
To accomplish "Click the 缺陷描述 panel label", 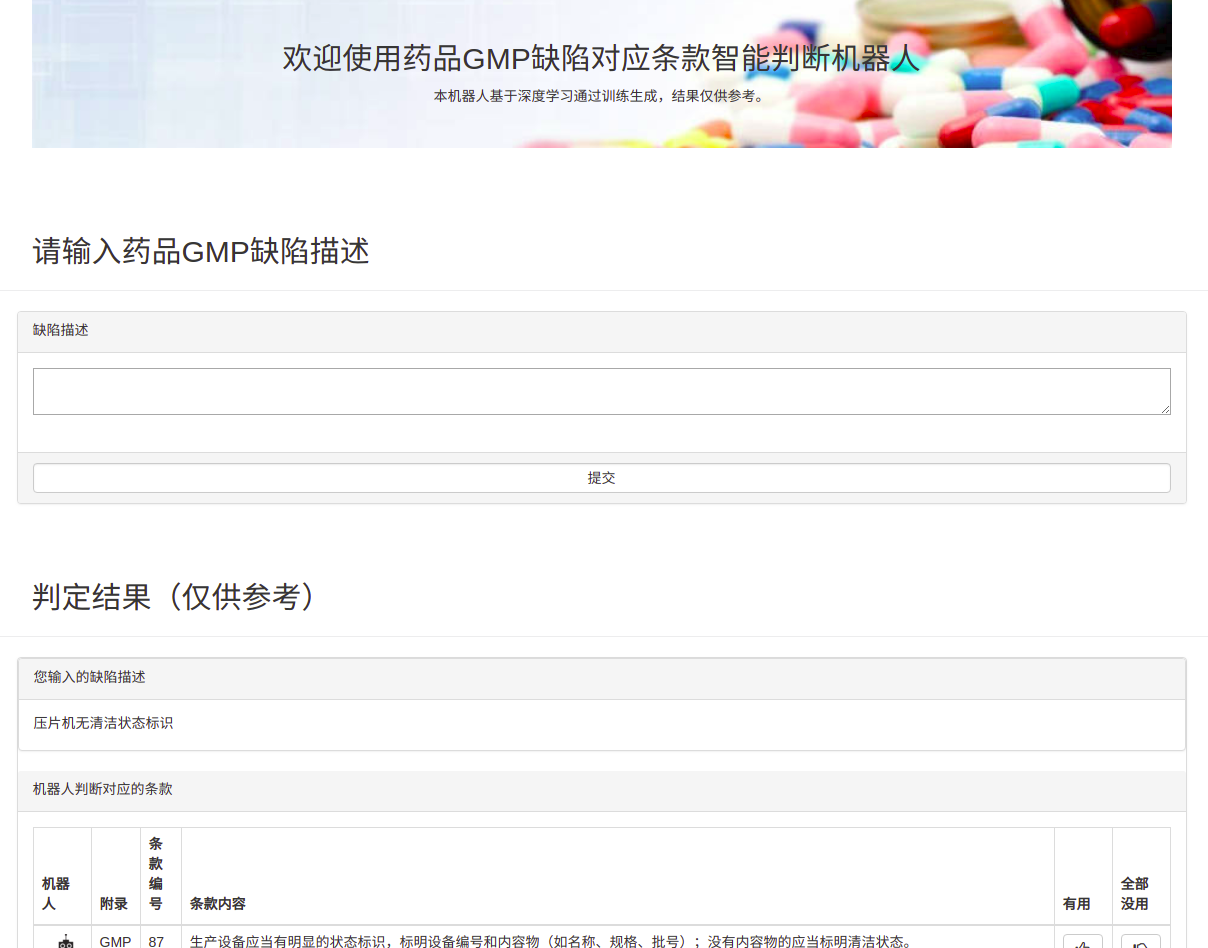I will coord(61,330).
